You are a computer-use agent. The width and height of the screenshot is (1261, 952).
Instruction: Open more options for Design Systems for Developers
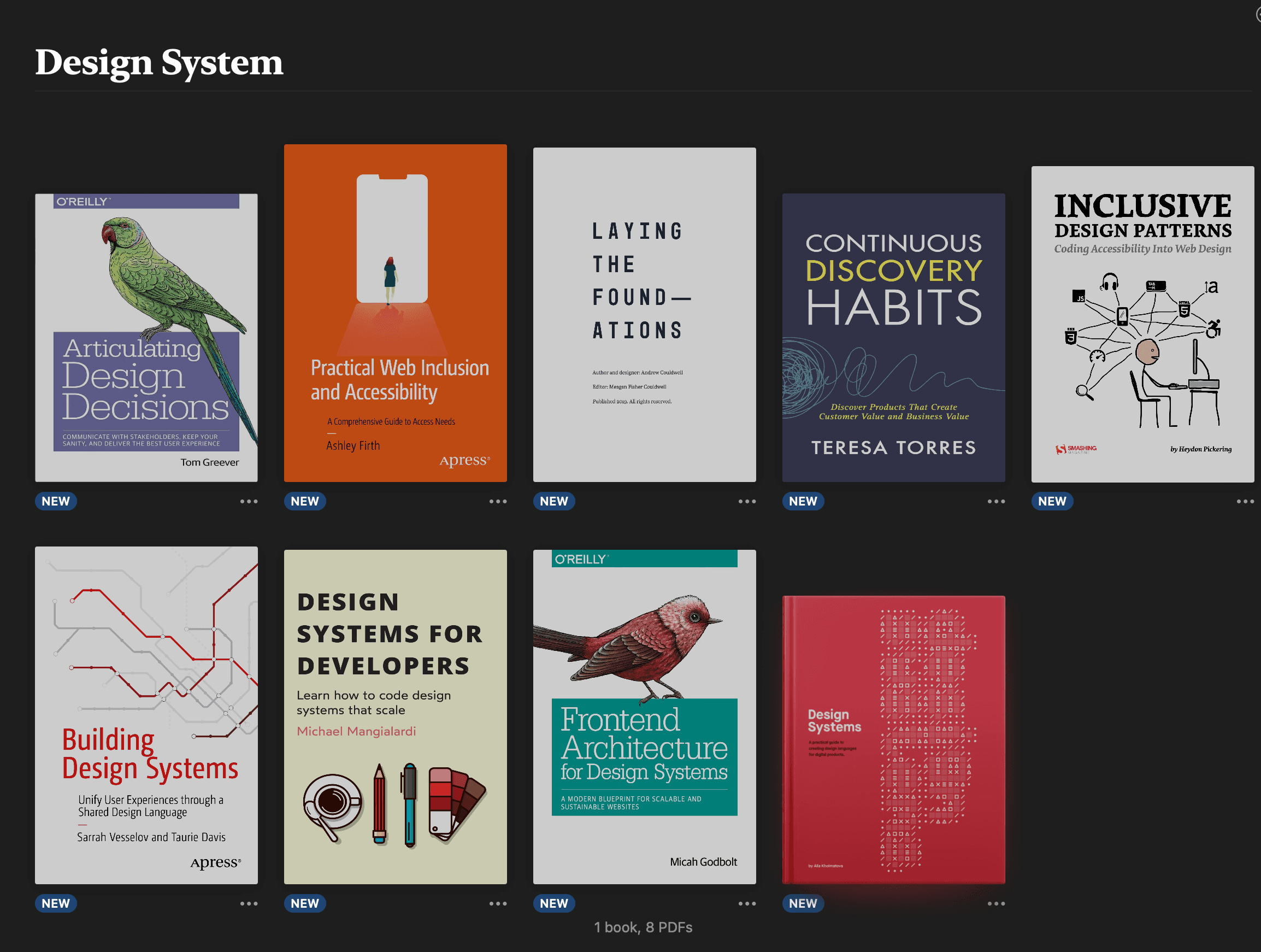(x=498, y=903)
